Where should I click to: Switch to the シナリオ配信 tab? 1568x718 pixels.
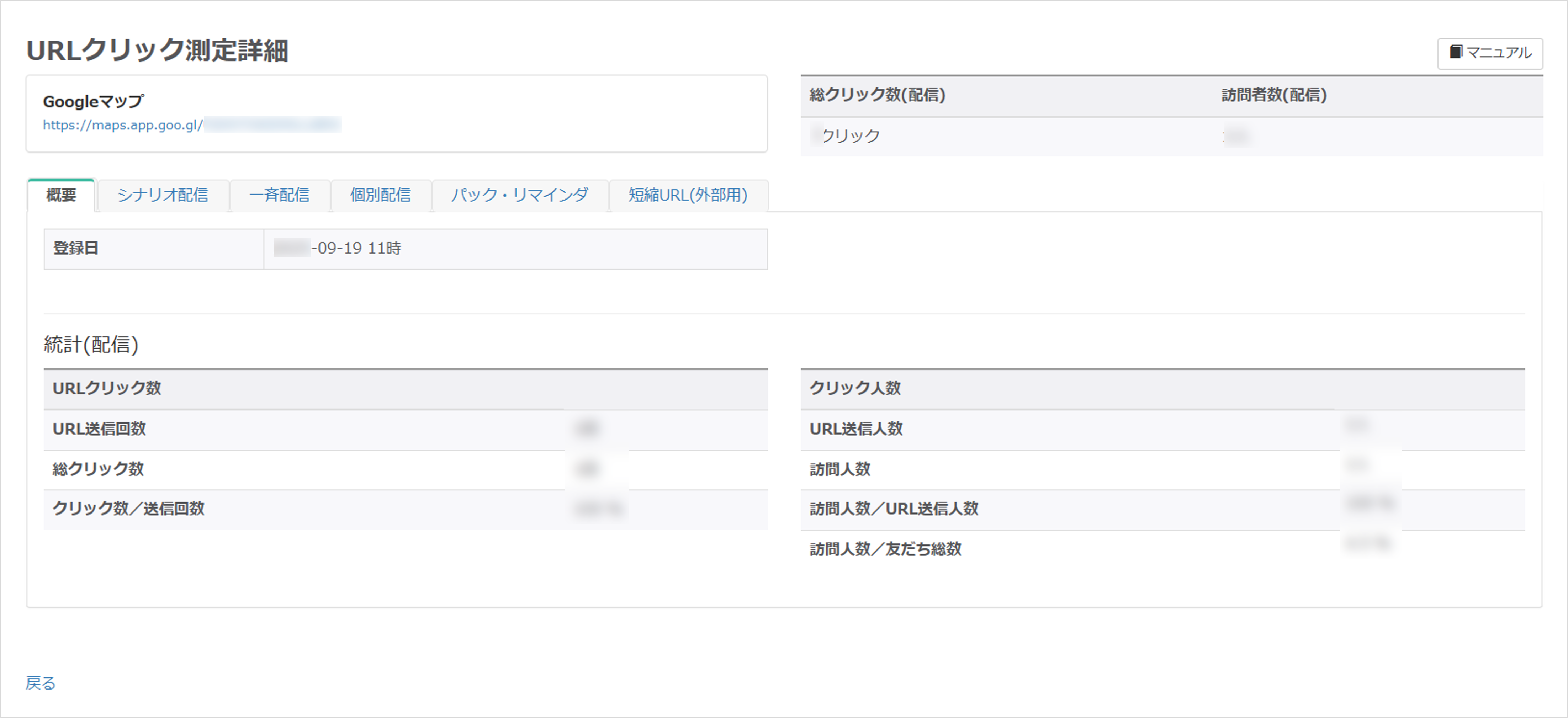pos(163,195)
